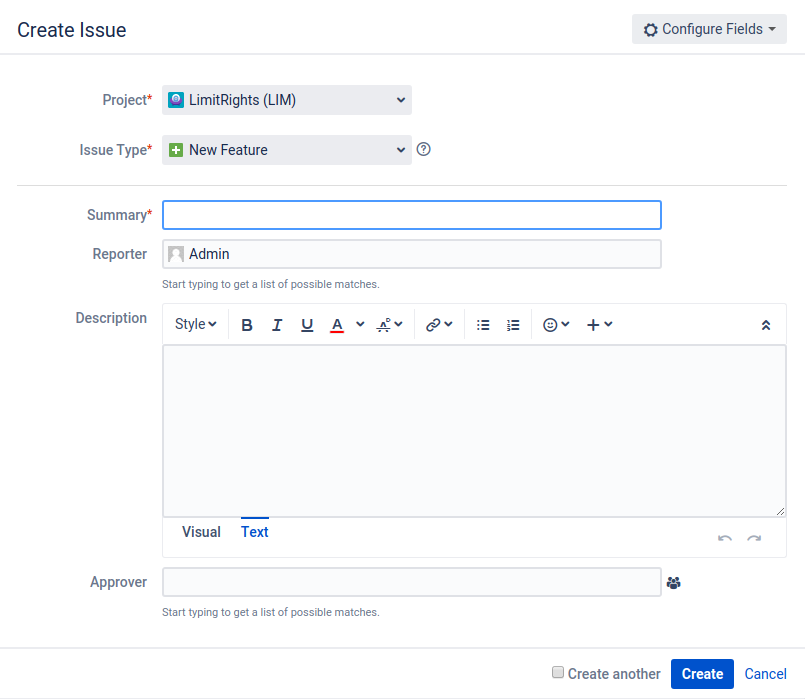Click the Reporter hint about possible matches
The image size is (805, 699).
pyautogui.click(x=271, y=284)
